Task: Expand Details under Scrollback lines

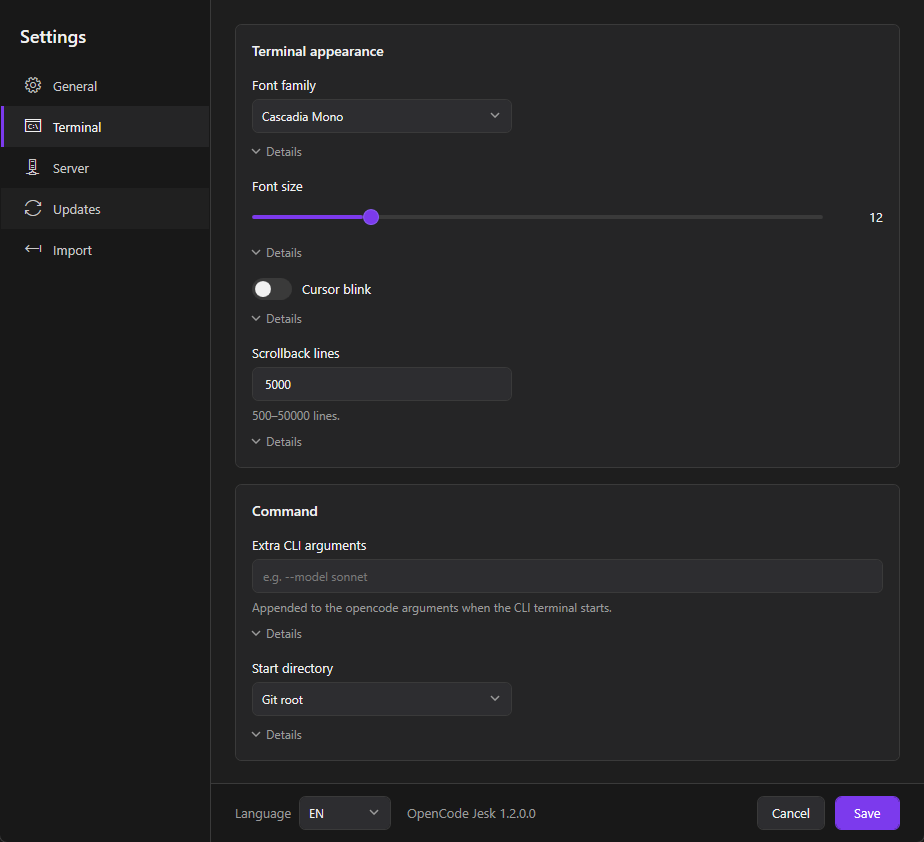Action: (277, 442)
